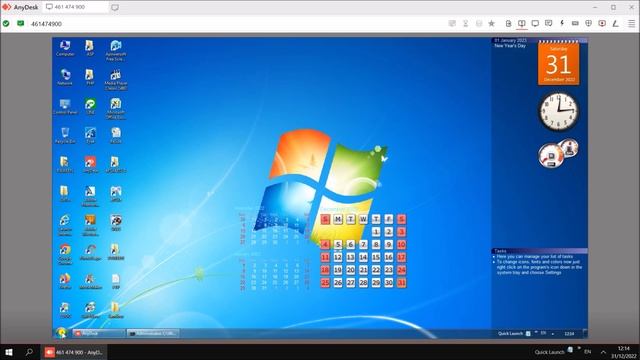Open the local taskbar search icon

tap(29, 352)
